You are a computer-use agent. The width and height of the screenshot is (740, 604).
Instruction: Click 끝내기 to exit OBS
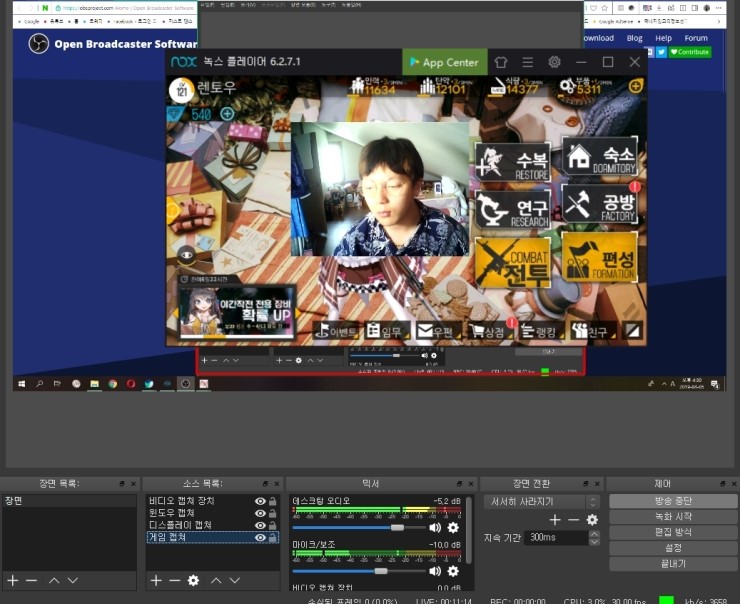673,563
